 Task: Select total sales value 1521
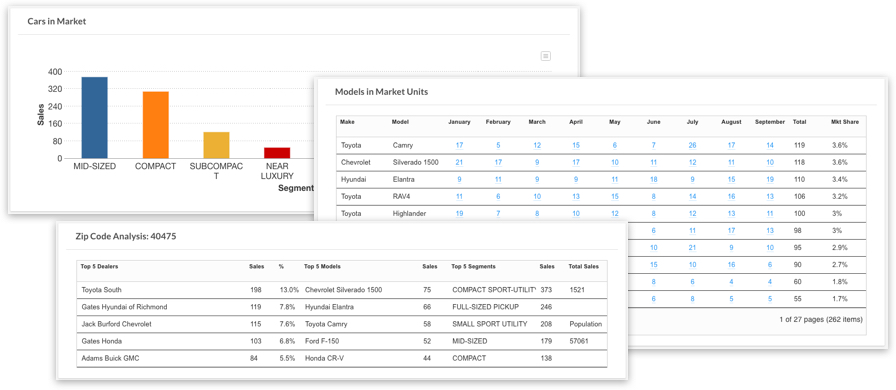click(577, 290)
